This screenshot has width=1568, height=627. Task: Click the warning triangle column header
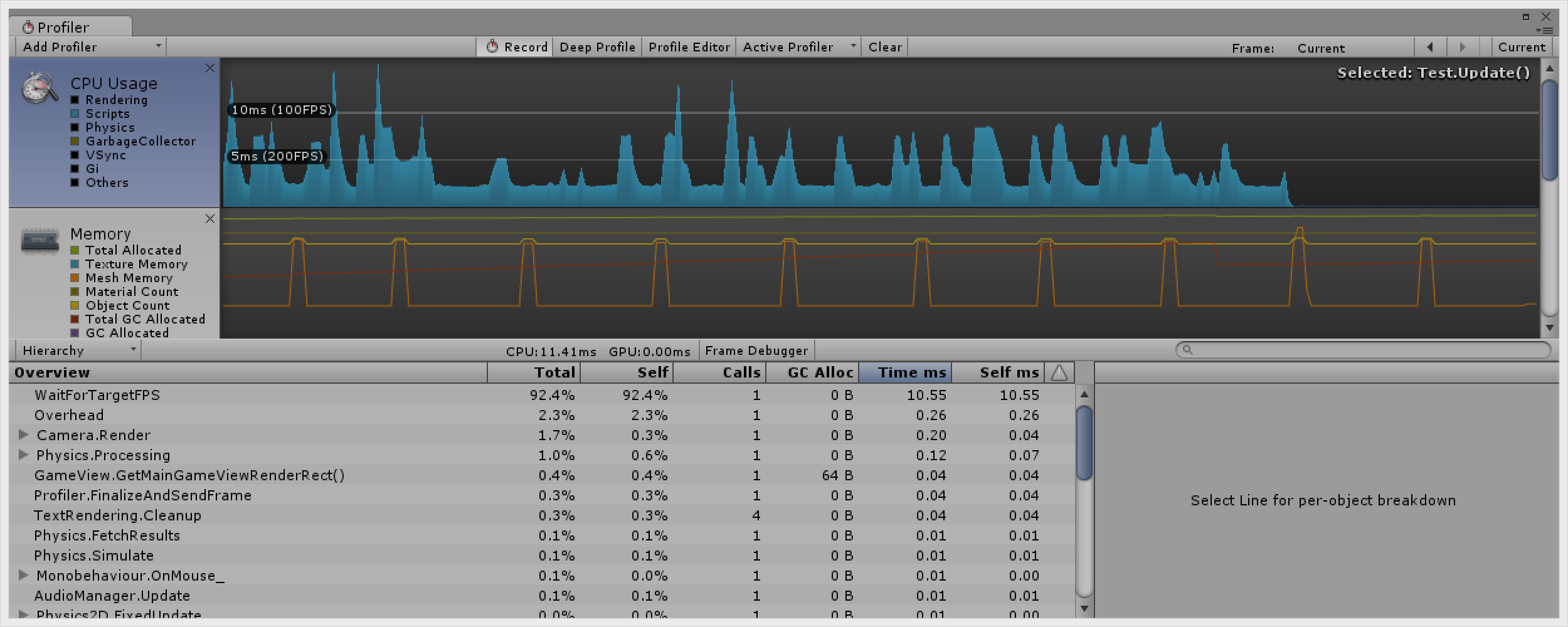coord(1059,372)
